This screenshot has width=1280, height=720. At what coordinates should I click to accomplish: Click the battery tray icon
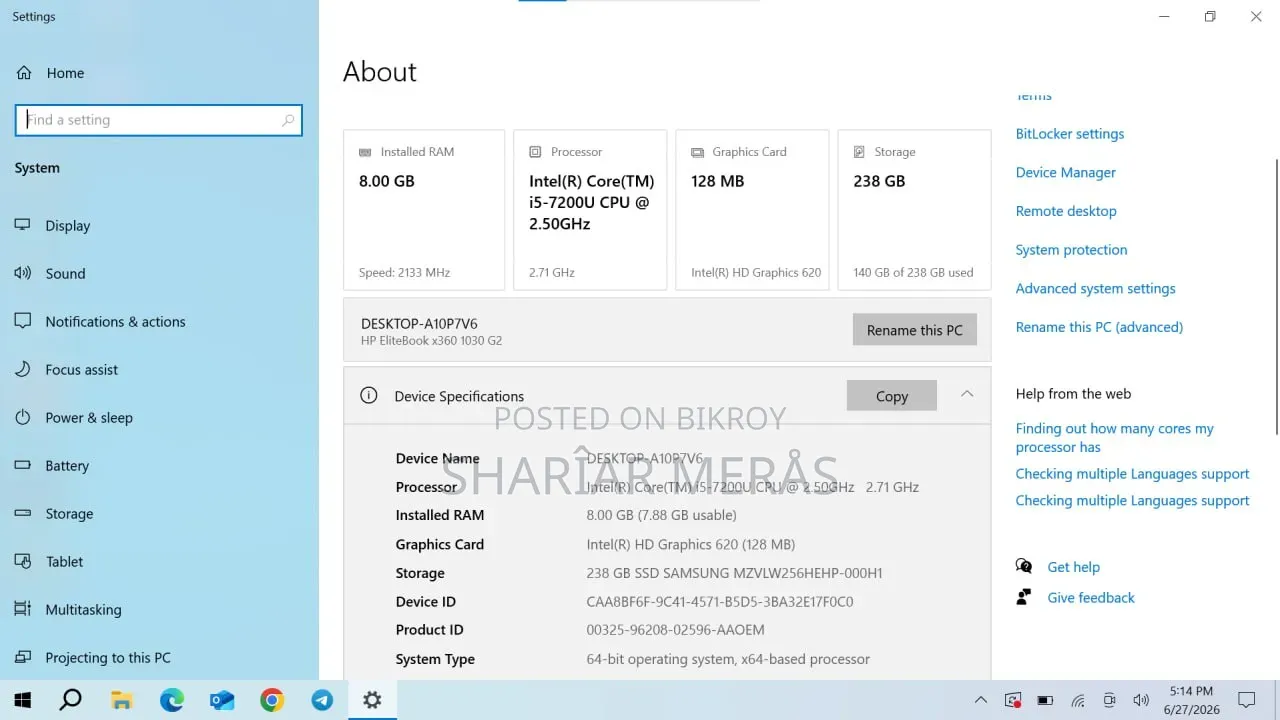click(x=1045, y=700)
